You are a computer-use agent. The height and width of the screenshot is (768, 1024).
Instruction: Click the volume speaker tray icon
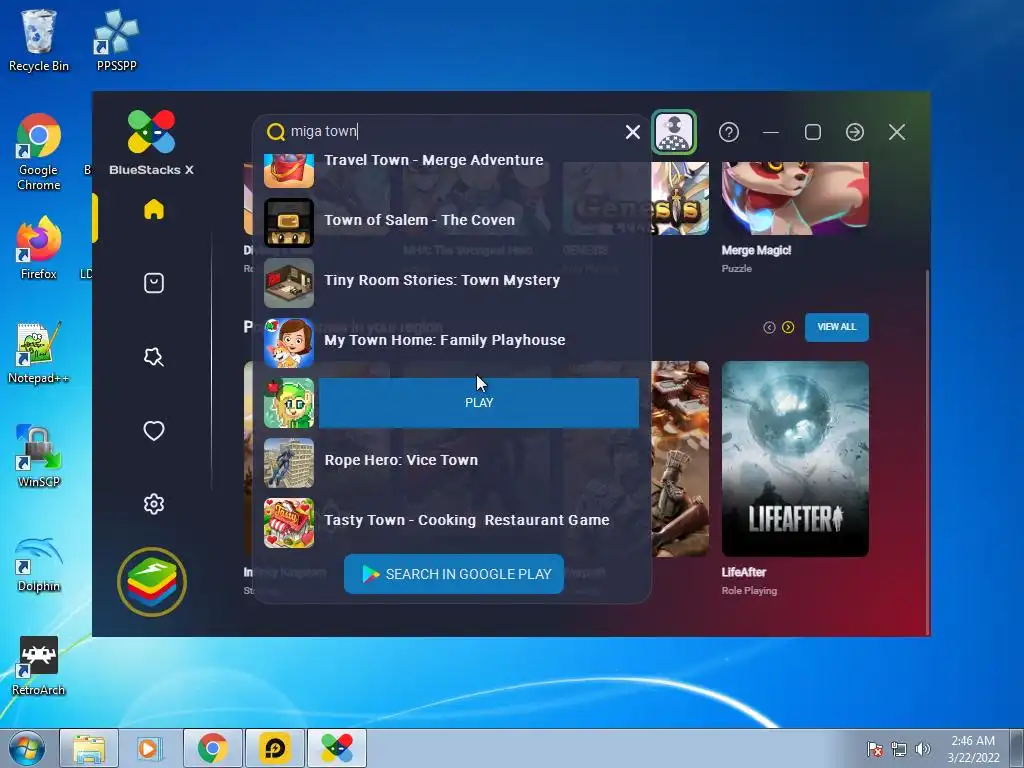pyautogui.click(x=922, y=749)
